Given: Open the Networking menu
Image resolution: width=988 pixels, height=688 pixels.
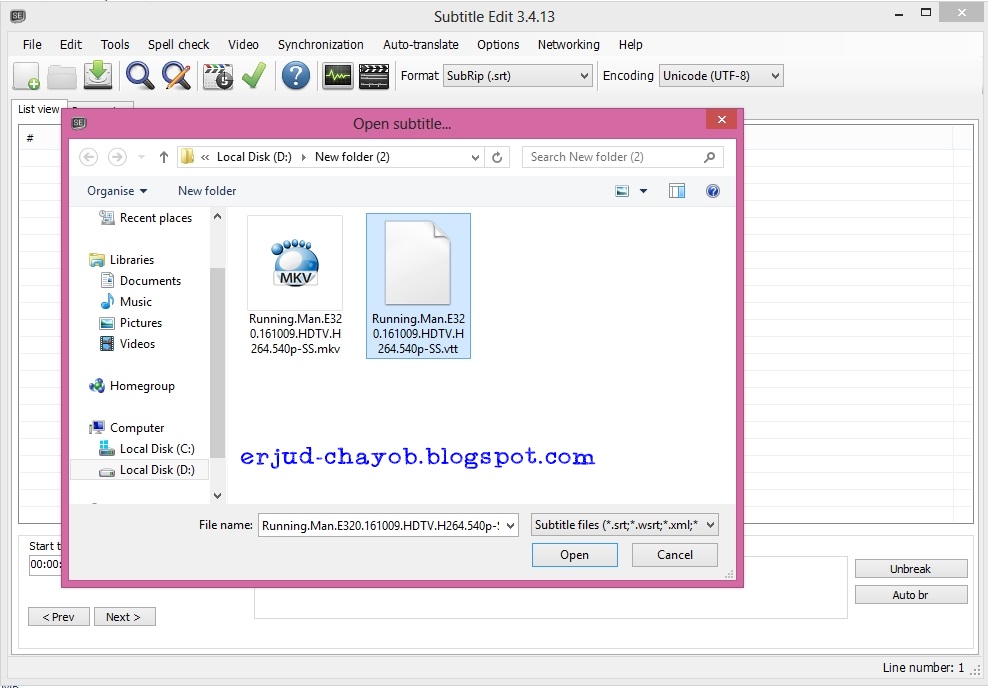Looking at the screenshot, I should click(x=568, y=45).
